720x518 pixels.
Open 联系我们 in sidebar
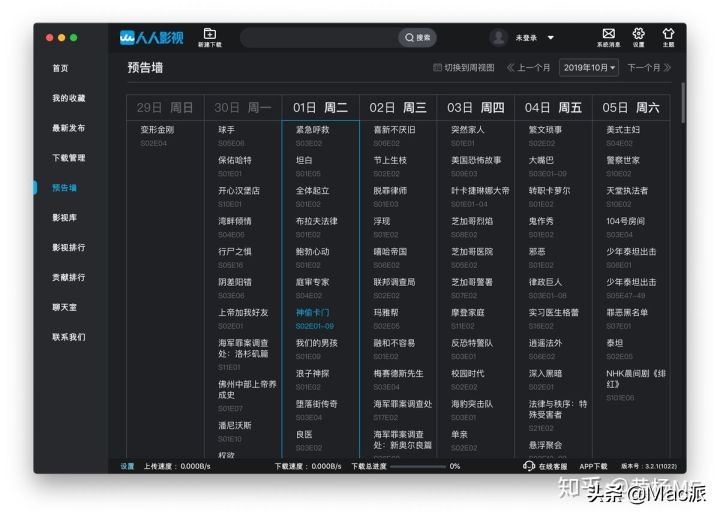pos(68,337)
